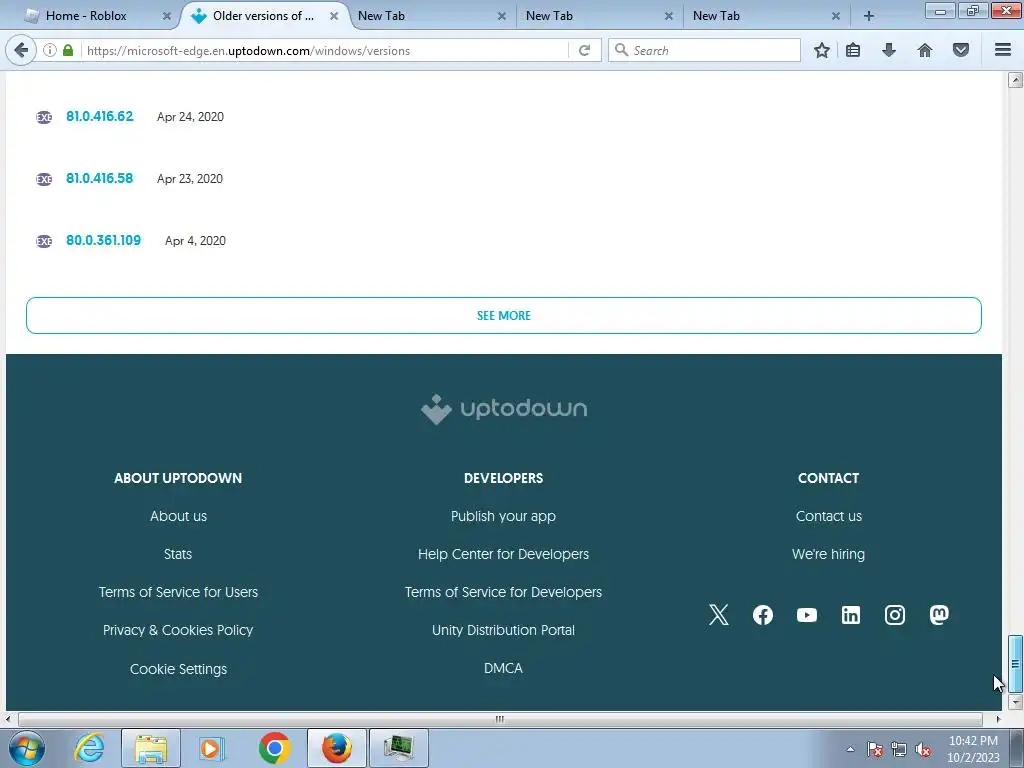The image size is (1024, 768).
Task: Open the Windows Start menu
Action: tap(27, 748)
